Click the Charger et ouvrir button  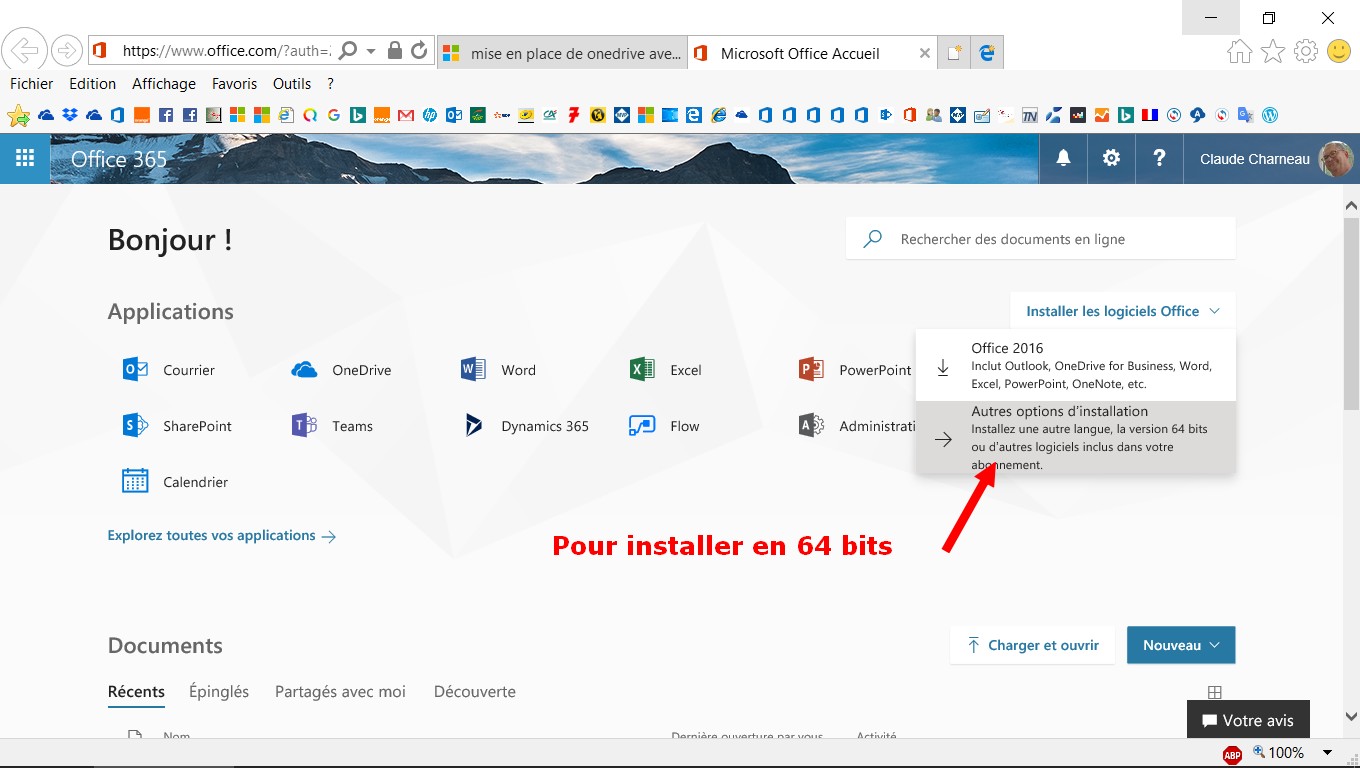[1032, 645]
